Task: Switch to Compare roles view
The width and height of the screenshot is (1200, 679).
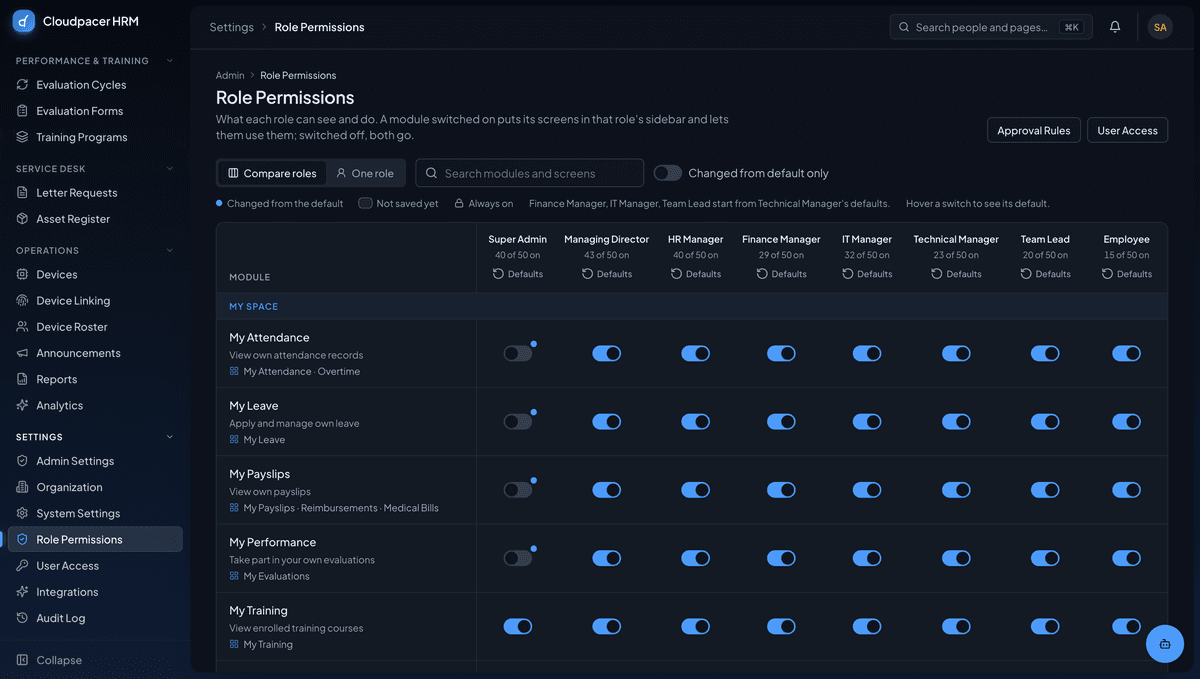Action: [x=272, y=173]
